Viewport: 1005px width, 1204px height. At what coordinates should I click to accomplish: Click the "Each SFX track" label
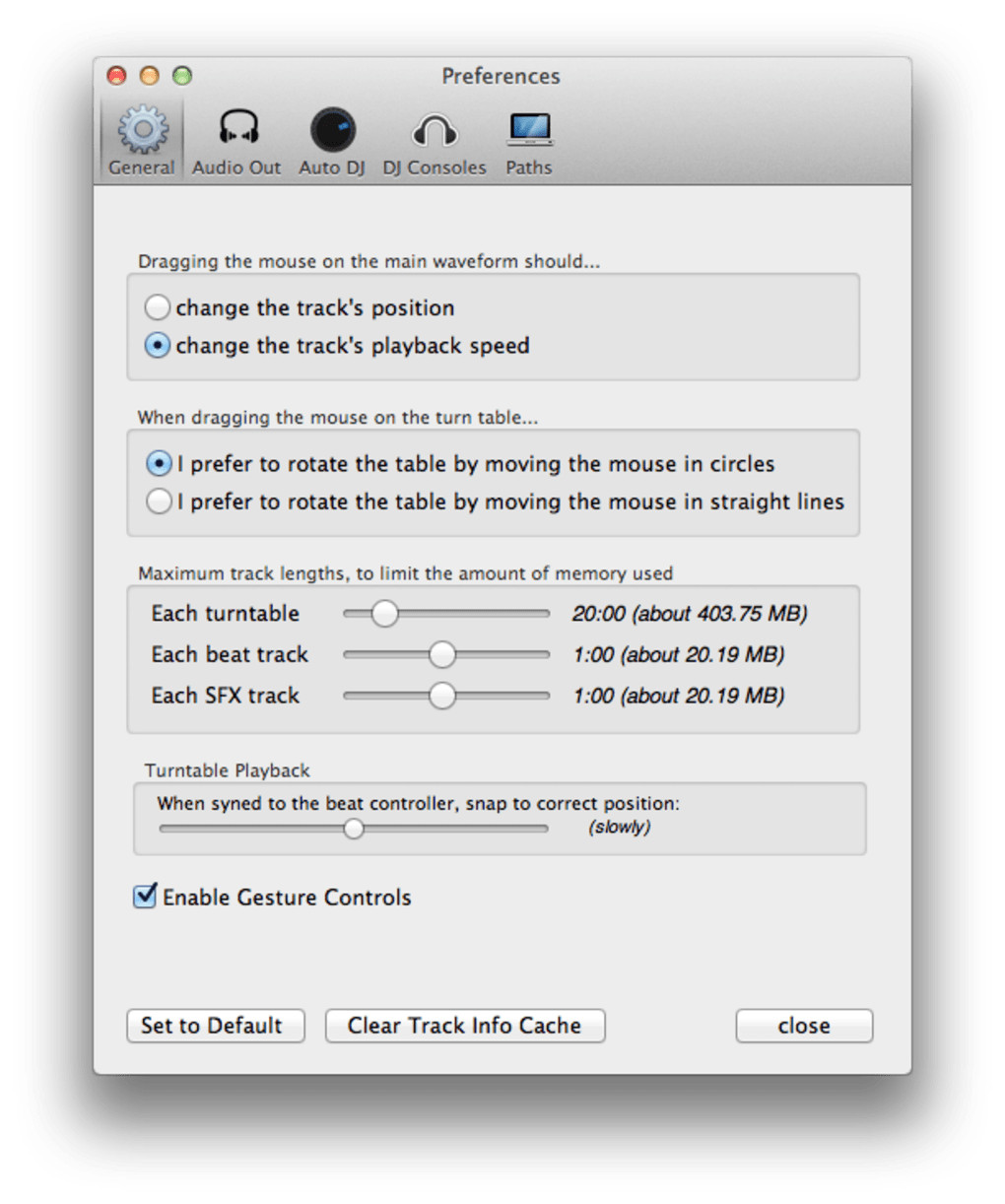coord(226,696)
